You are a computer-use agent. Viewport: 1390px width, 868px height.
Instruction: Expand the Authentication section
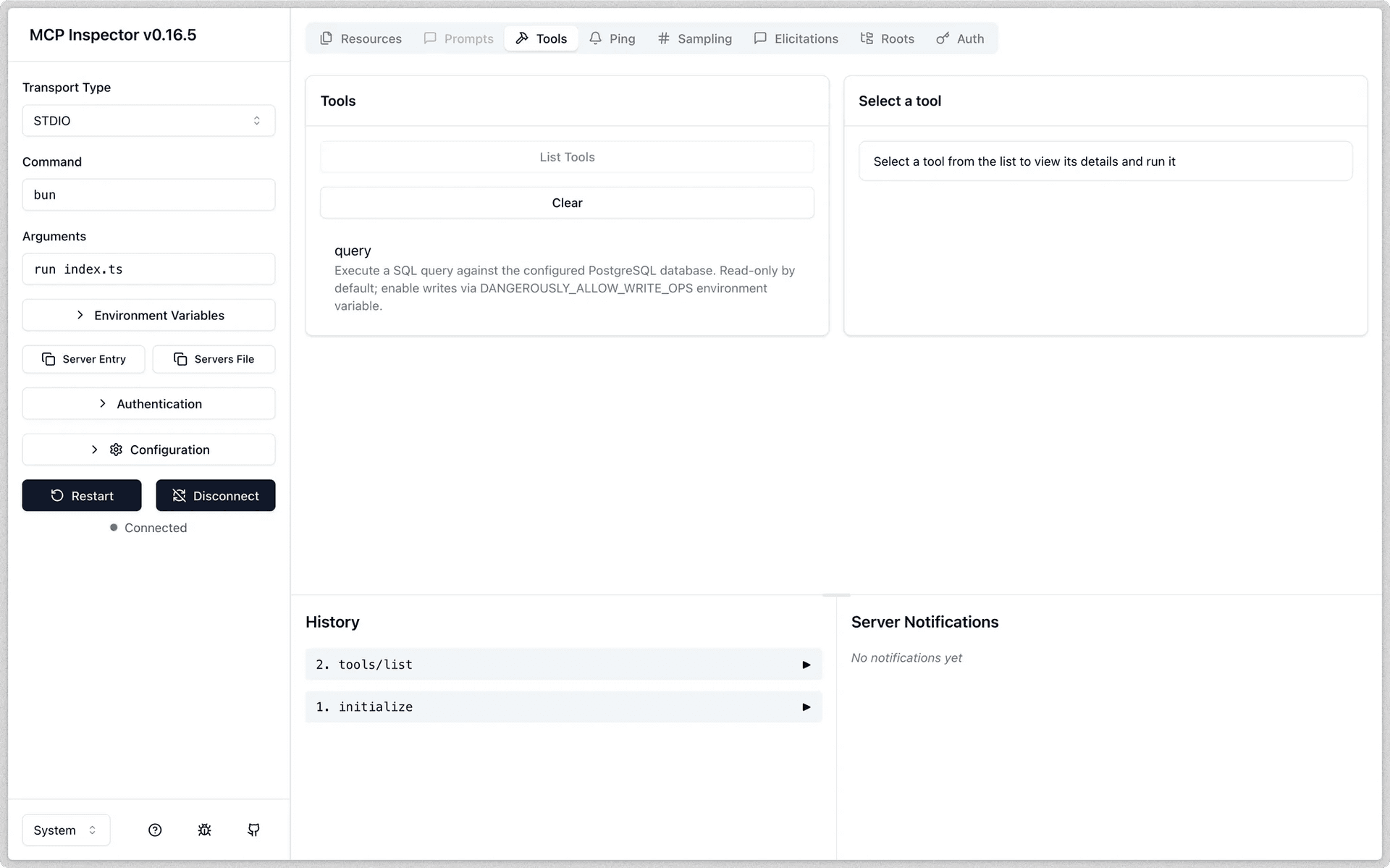148,404
